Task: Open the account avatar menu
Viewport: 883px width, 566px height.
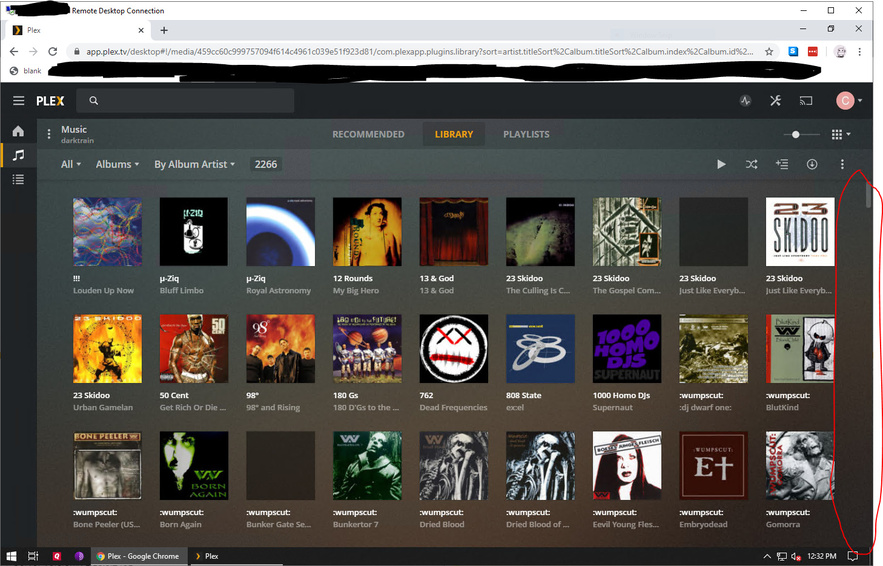Action: 849,101
